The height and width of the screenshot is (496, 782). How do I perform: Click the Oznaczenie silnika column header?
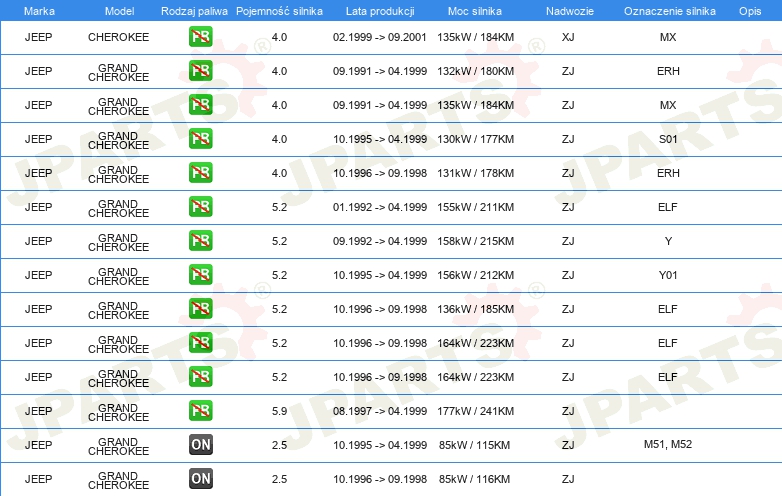tap(669, 11)
